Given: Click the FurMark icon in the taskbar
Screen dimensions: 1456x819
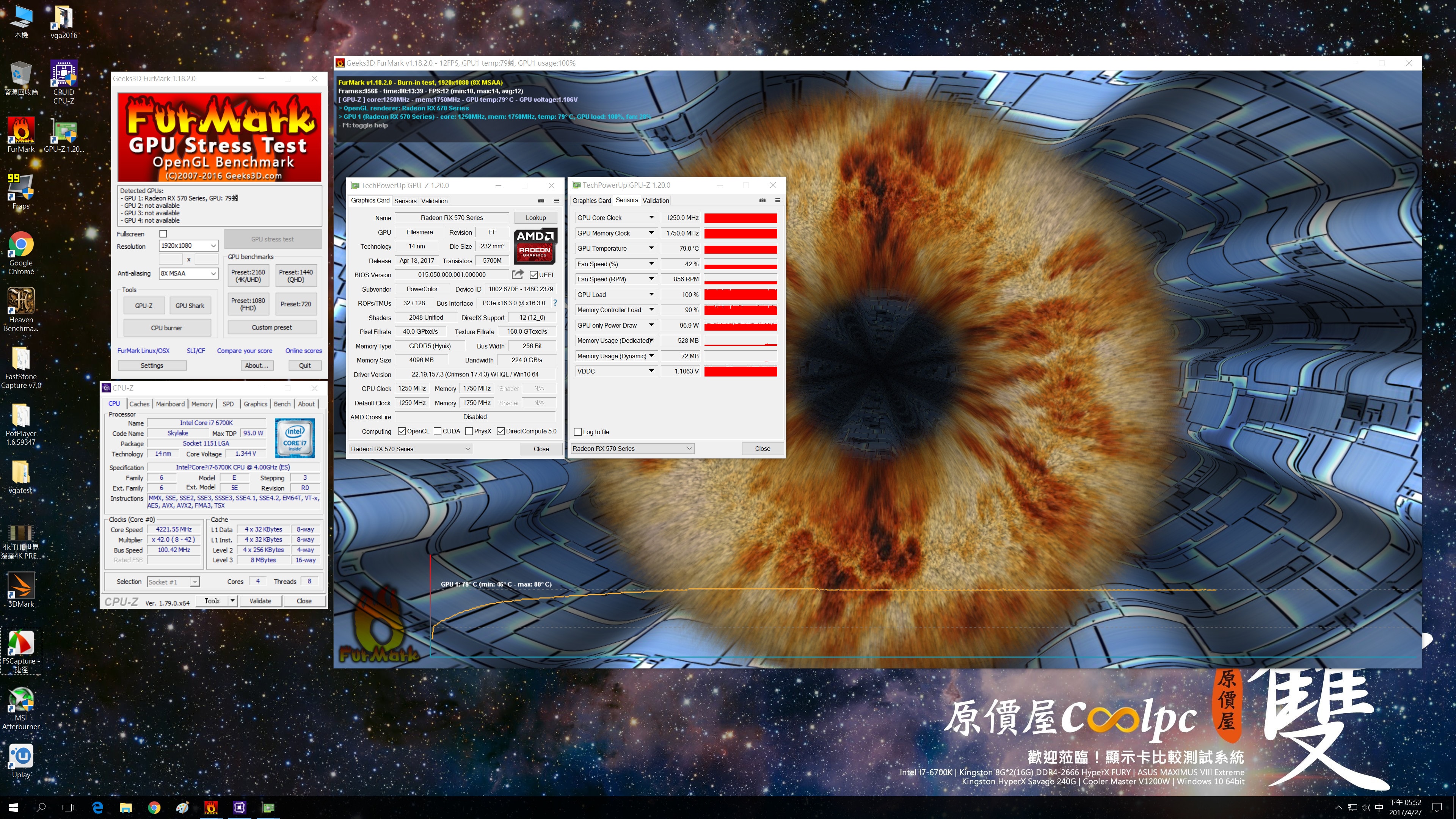Looking at the screenshot, I should pyautogui.click(x=211, y=807).
